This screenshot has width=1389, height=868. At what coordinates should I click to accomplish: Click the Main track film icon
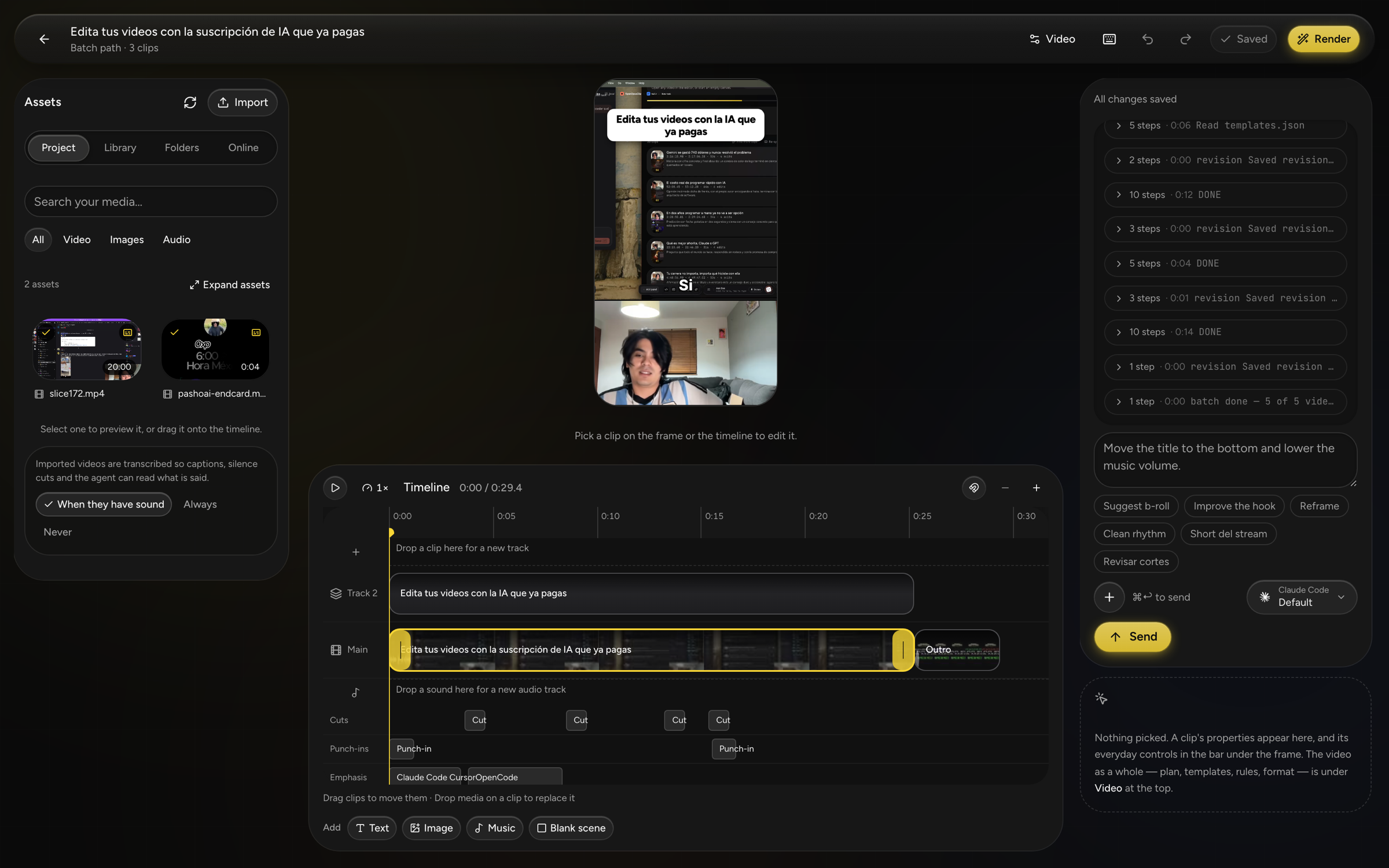coord(336,649)
